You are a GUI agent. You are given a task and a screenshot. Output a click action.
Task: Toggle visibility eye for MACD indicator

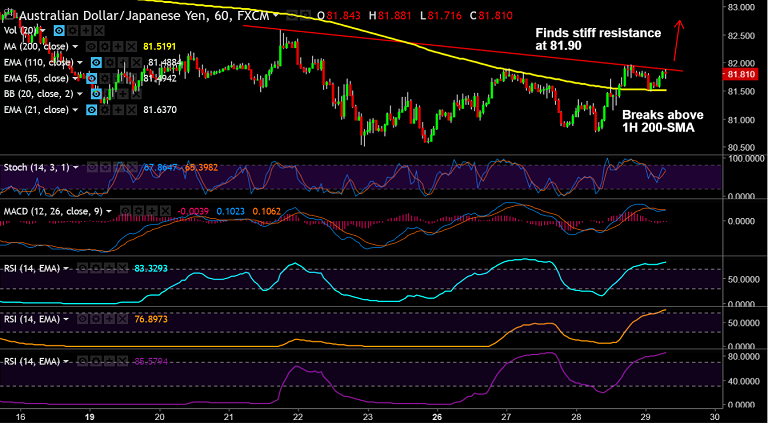pyautogui.click(x=125, y=211)
